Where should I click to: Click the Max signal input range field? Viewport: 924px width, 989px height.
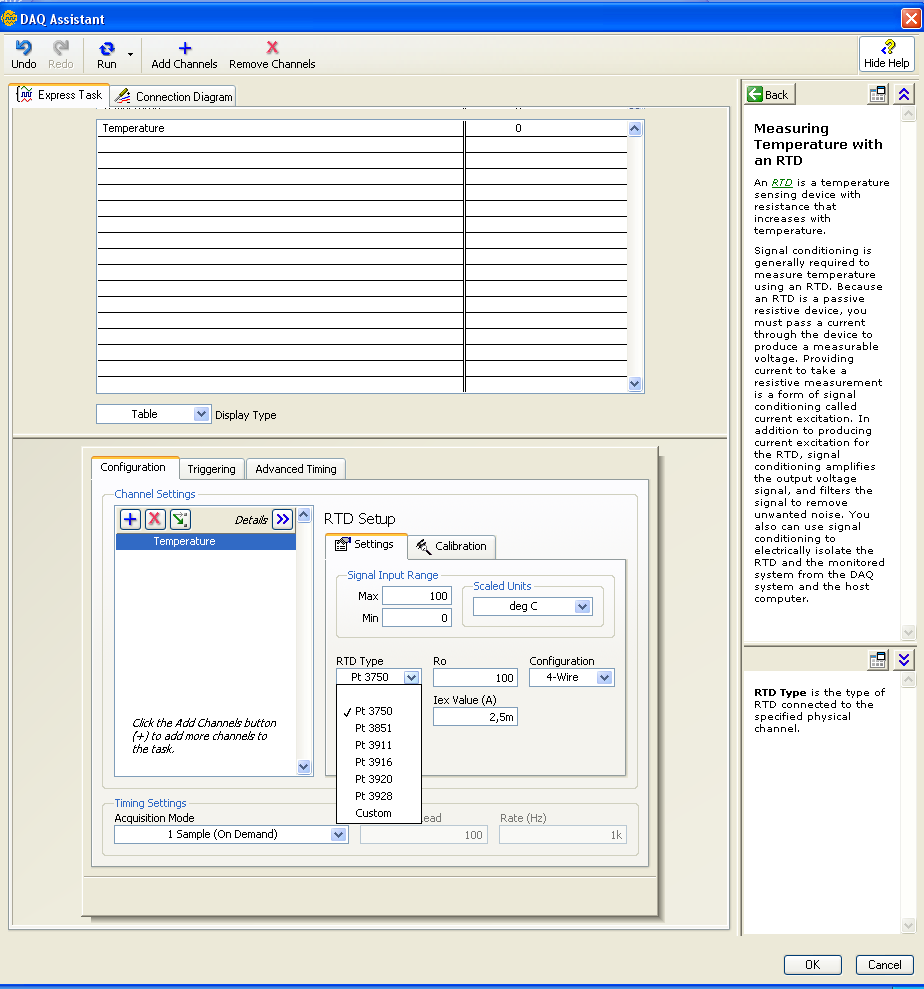point(416,596)
